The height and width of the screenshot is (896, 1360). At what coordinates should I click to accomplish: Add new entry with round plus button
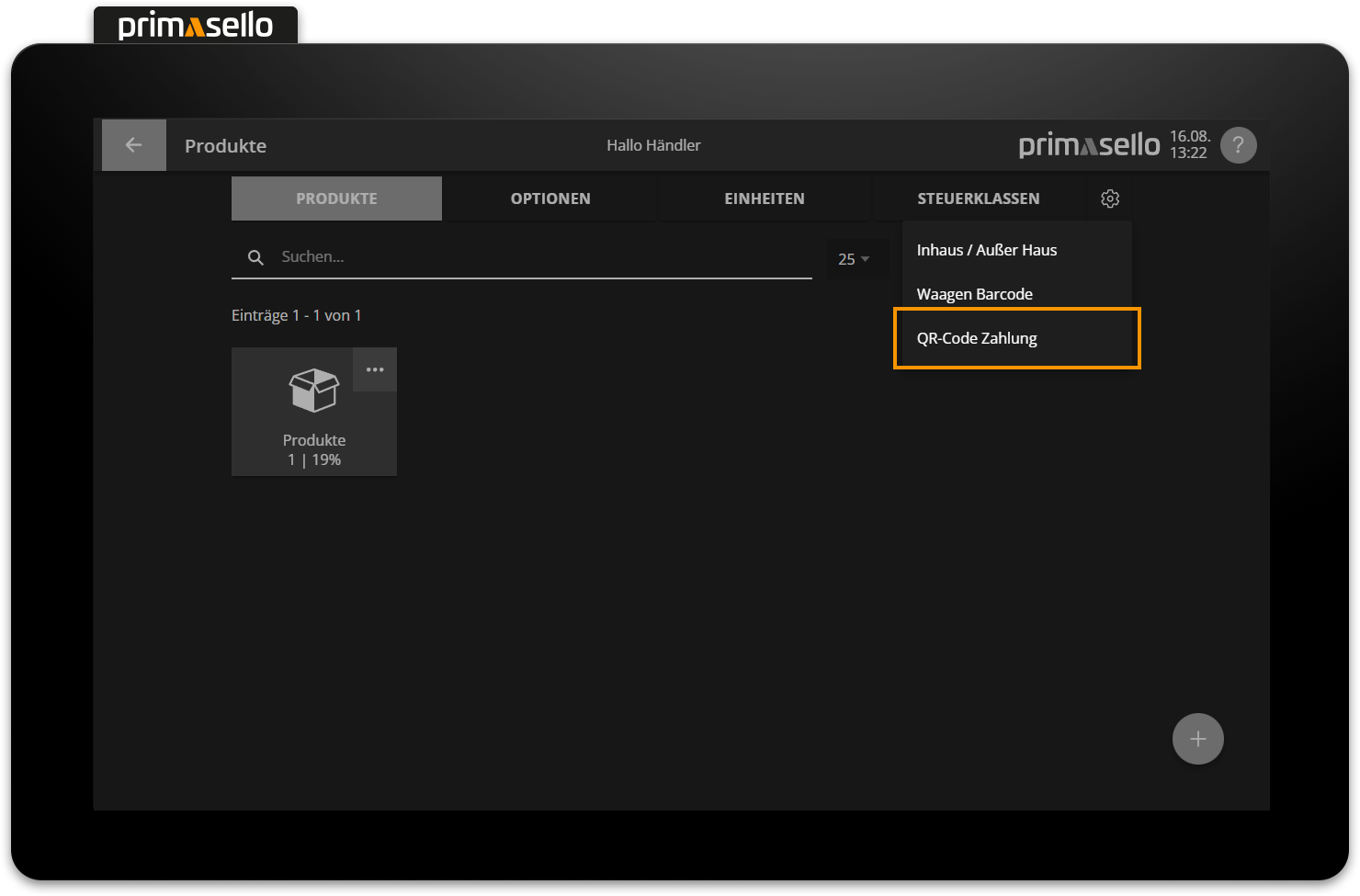point(1197,739)
